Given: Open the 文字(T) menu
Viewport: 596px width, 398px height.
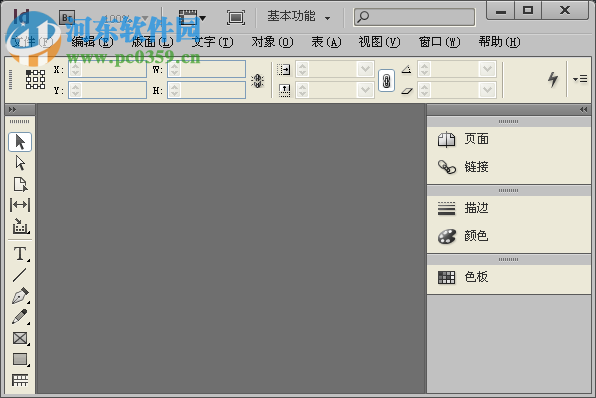Looking at the screenshot, I should pyautogui.click(x=212, y=42).
